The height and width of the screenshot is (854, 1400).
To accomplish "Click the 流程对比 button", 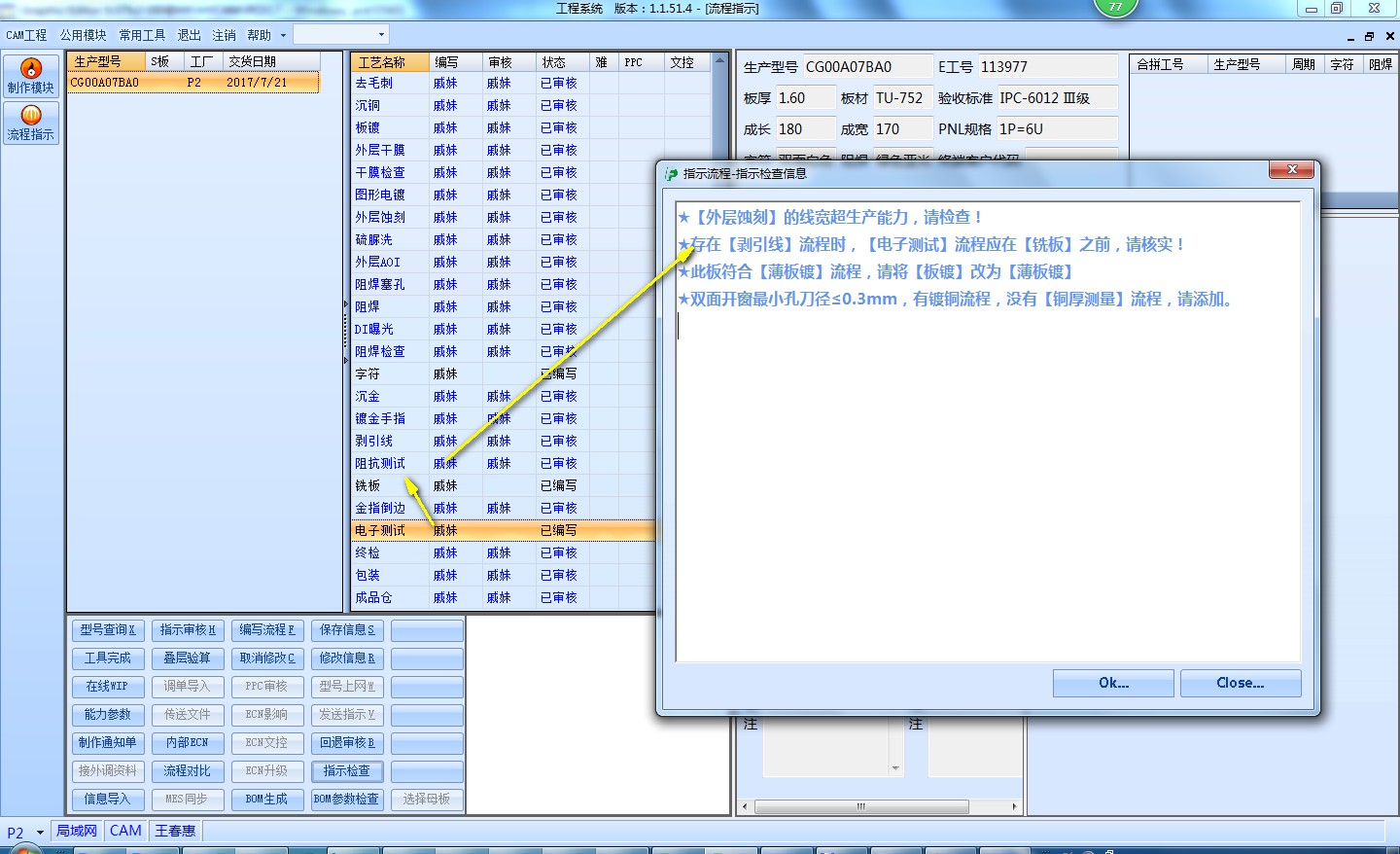I will click(188, 771).
